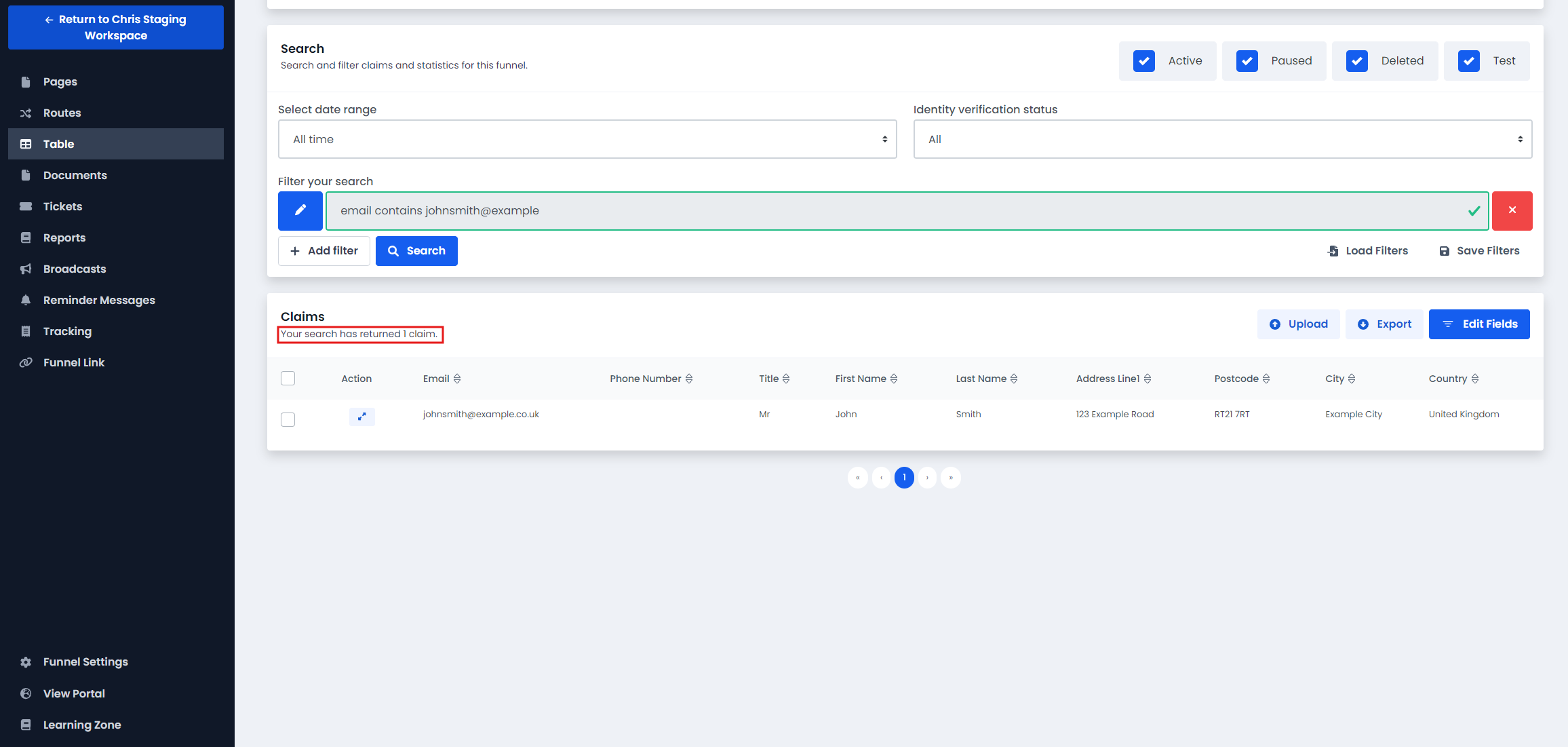Toggle the Paused checkbox filter
Viewport: 1568px width, 747px height.
[x=1247, y=60]
